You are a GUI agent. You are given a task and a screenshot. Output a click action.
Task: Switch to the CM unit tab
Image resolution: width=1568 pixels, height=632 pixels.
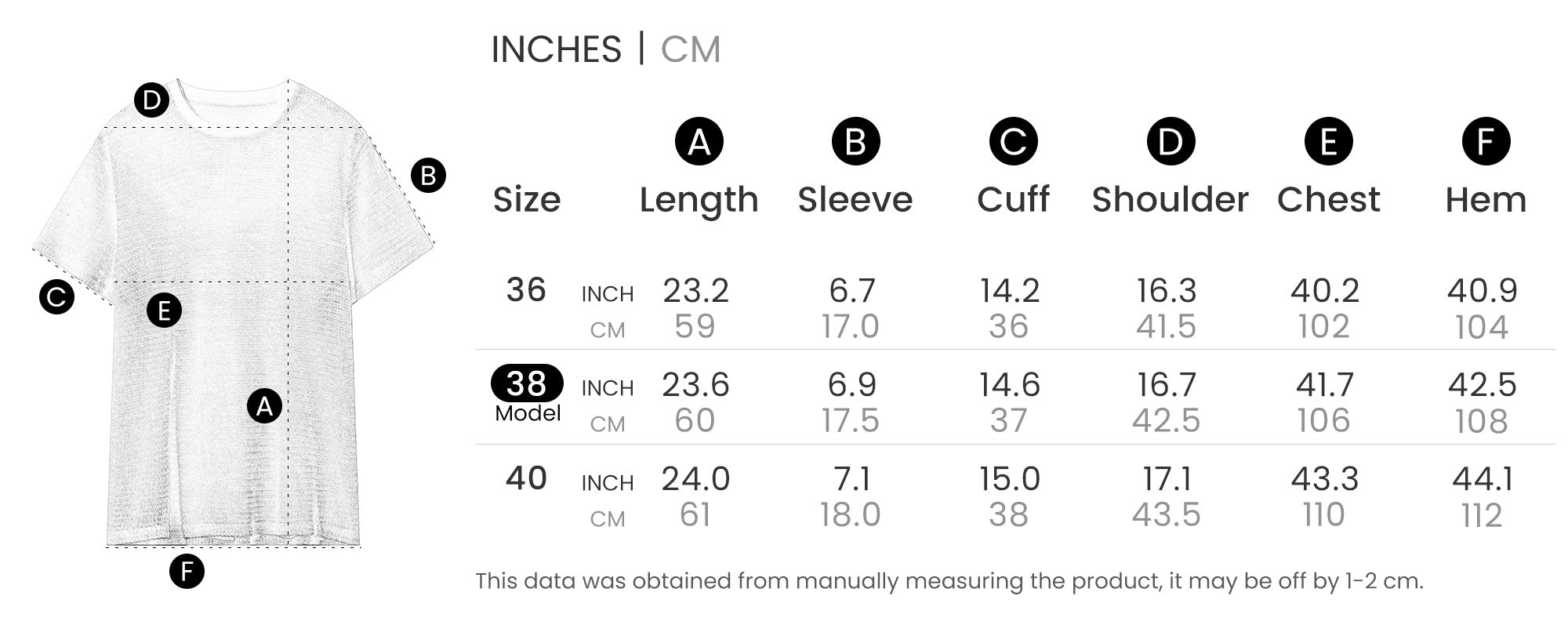tap(690, 49)
